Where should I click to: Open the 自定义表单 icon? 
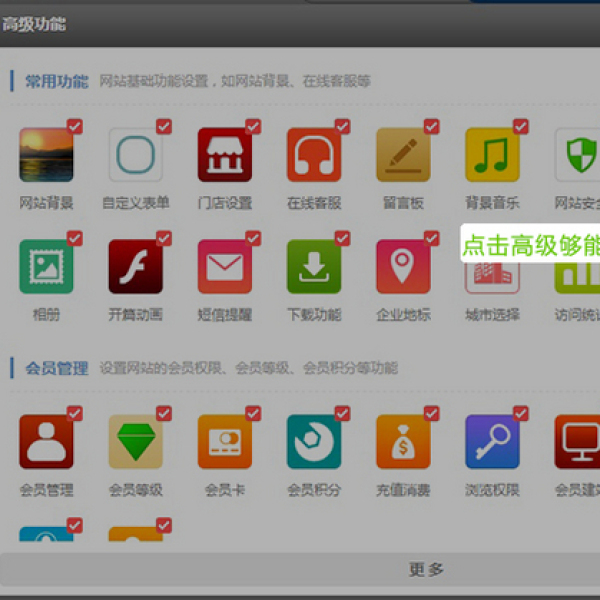135,155
